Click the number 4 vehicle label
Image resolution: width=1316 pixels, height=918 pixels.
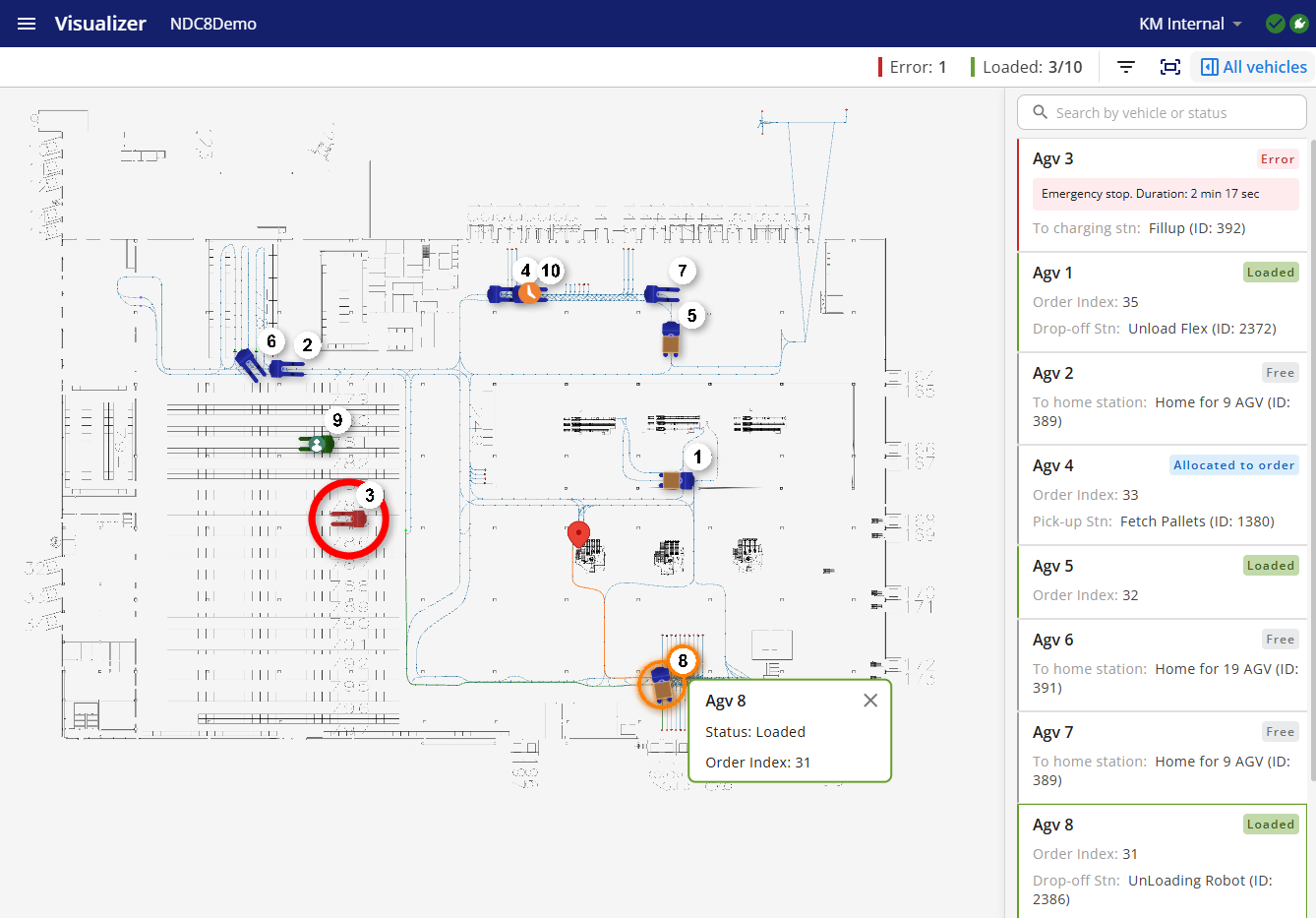tap(525, 271)
